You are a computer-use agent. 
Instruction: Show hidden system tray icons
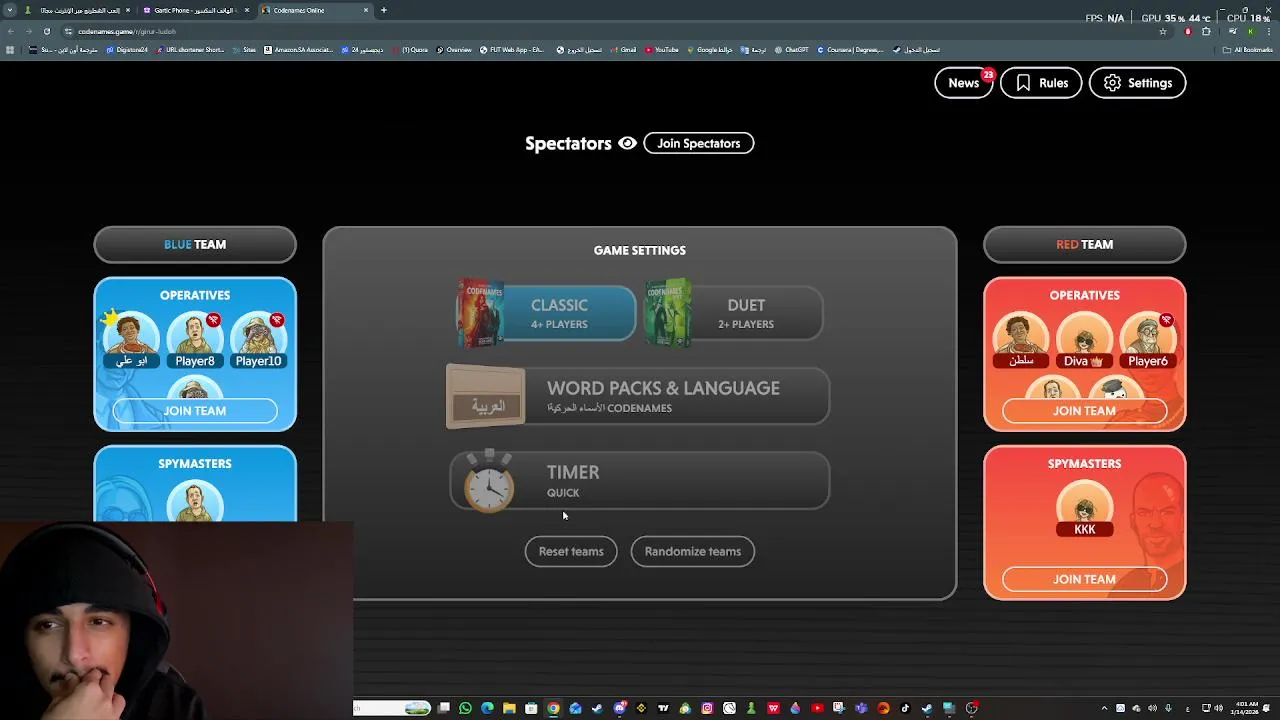point(1104,708)
